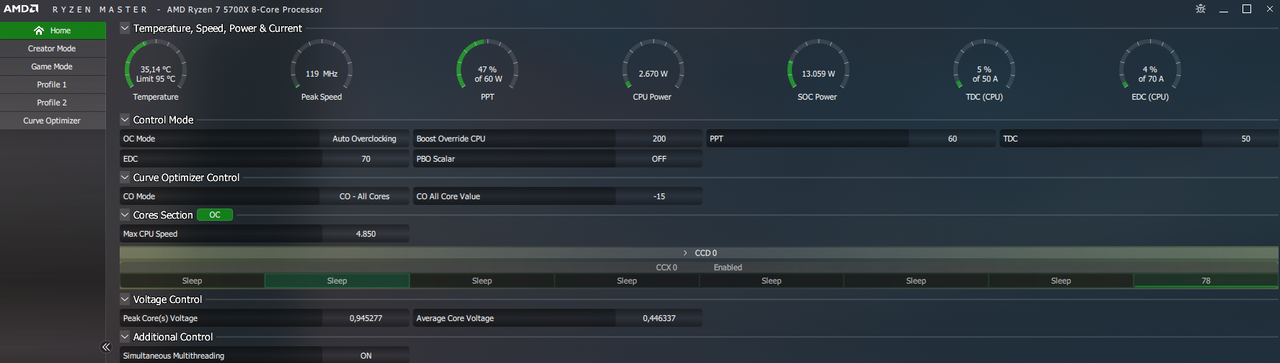Collapse the Control Mode section
The width and height of the screenshot is (1280, 363).
(125, 119)
